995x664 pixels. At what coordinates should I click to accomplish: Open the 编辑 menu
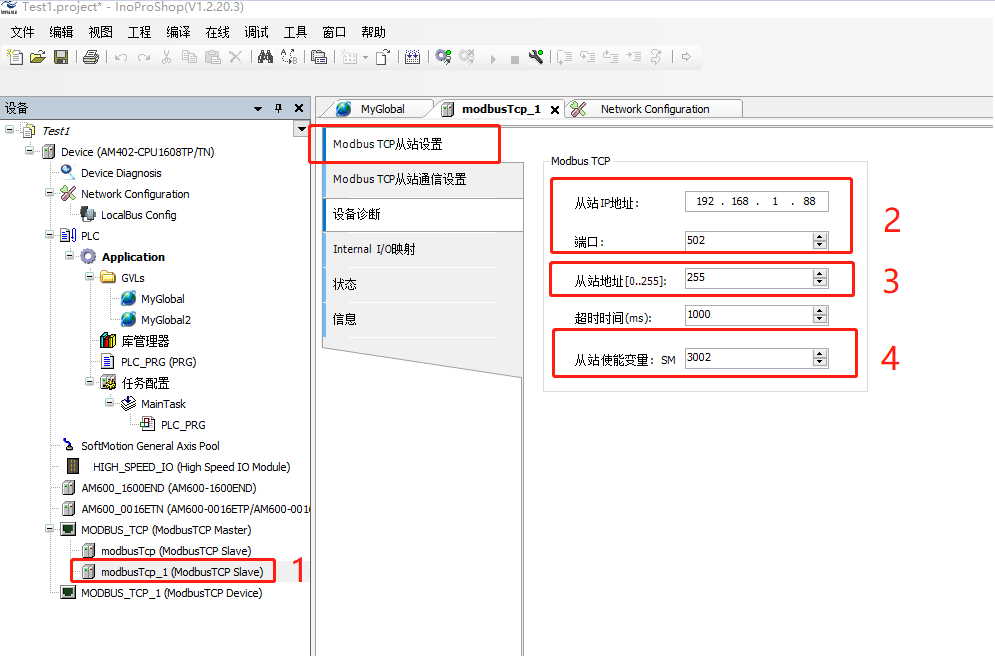tap(62, 32)
